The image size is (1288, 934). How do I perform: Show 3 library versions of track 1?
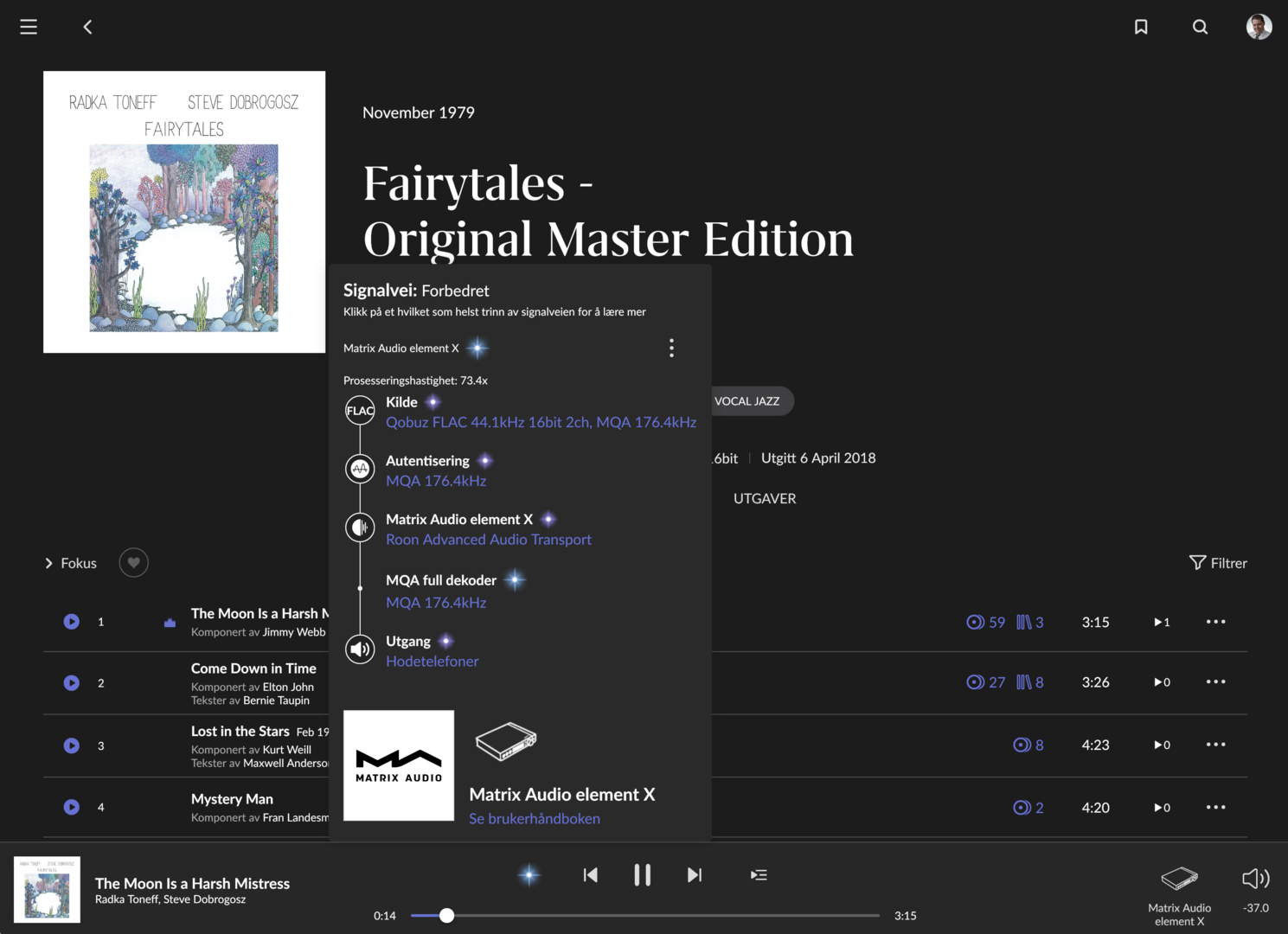1029,622
